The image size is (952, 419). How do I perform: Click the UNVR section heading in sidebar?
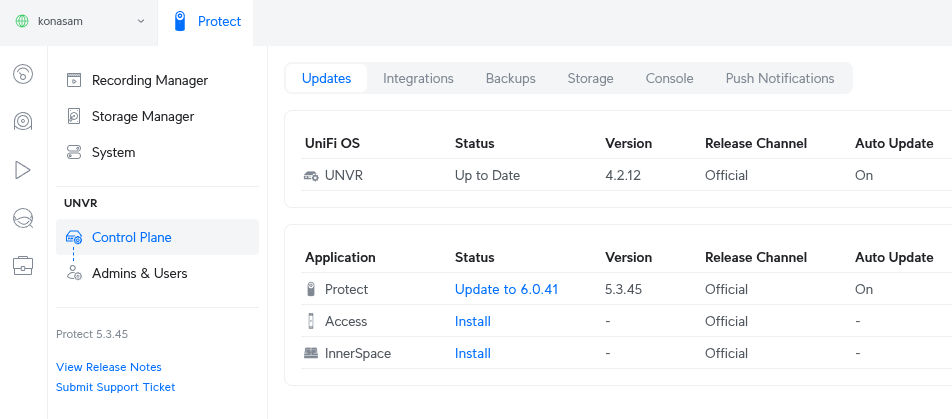[x=81, y=203]
